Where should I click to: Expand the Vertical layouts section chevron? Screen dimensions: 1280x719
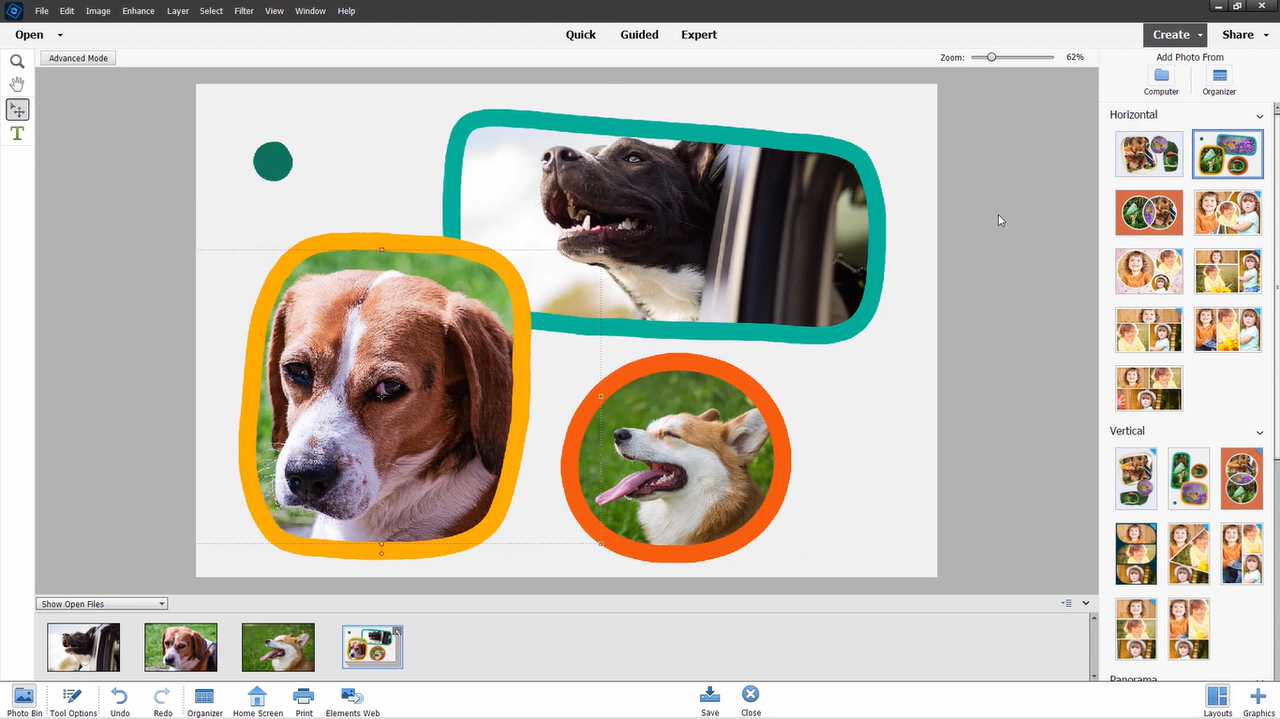pos(1259,431)
